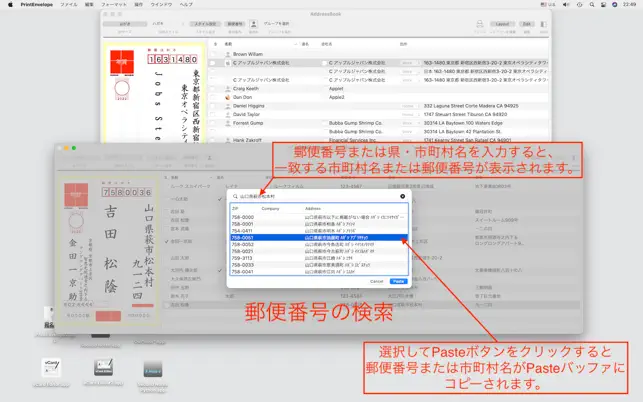Toggle checkbox for Daniel Higgins row
The height and width of the screenshot is (402, 643).
click(x=212, y=106)
